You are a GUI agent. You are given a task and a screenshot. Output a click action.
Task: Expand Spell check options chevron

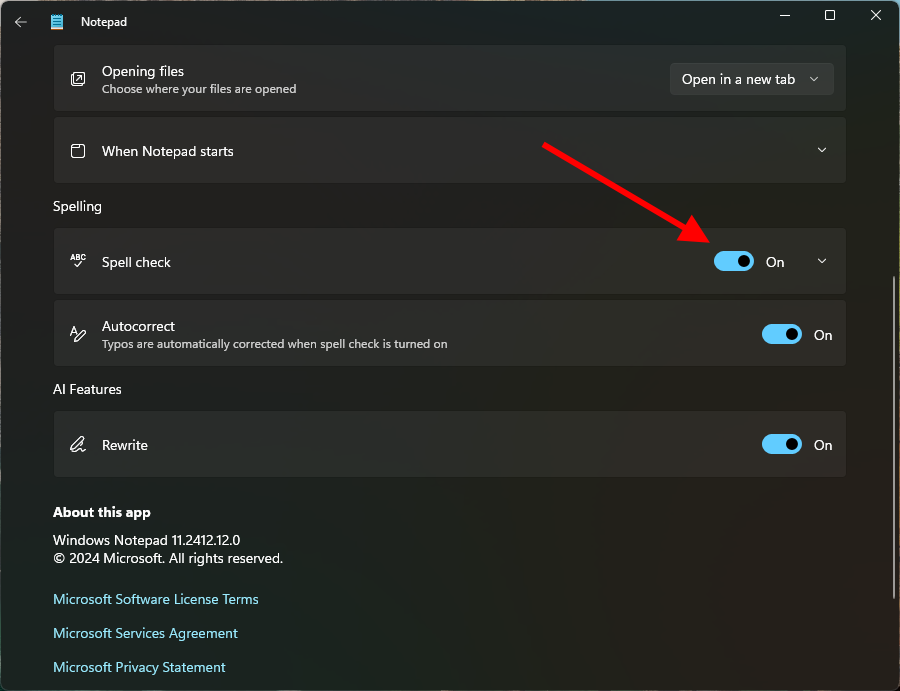coord(822,261)
